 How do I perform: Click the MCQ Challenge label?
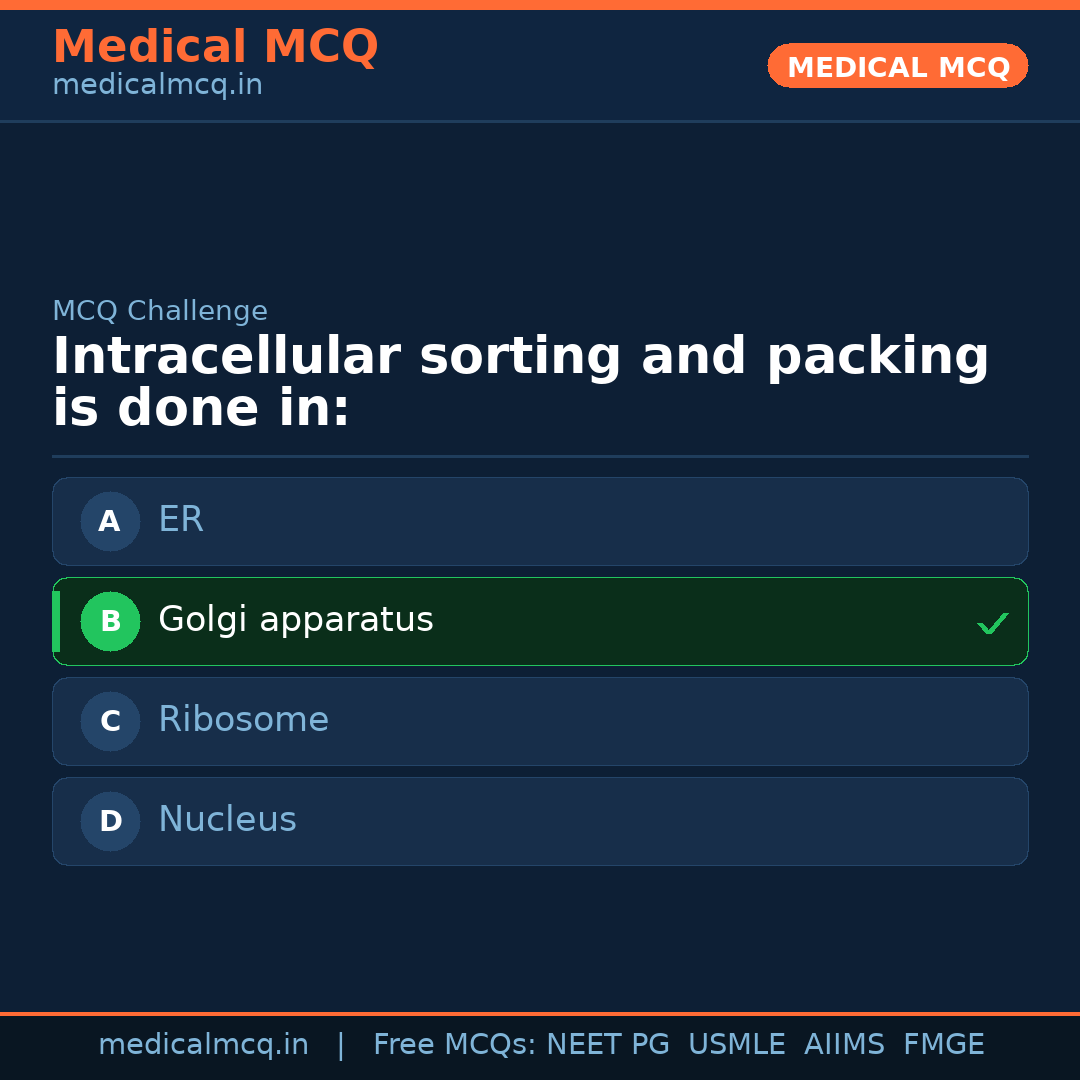tap(160, 311)
